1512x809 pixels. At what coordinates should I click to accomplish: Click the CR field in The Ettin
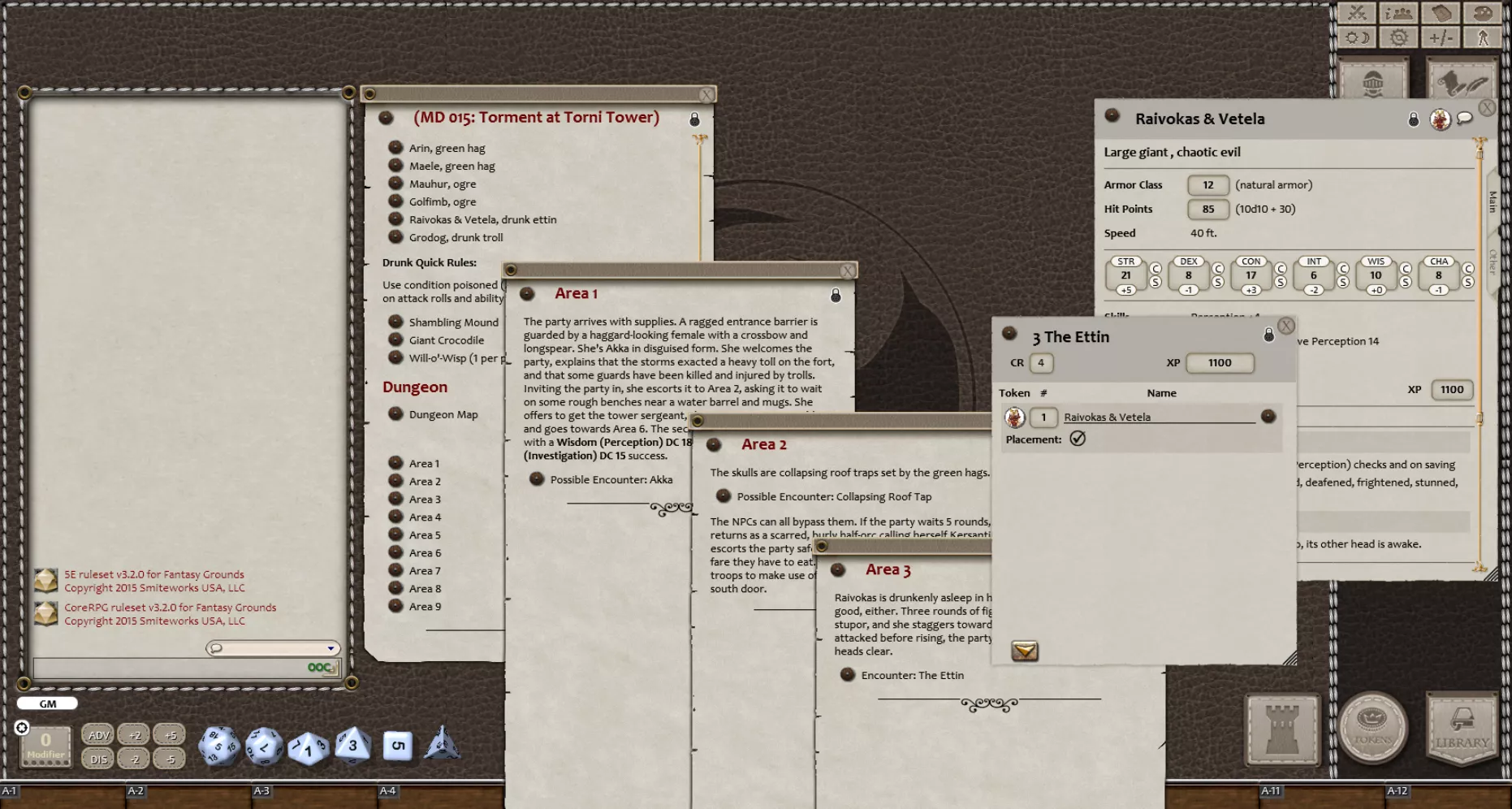(x=1041, y=363)
